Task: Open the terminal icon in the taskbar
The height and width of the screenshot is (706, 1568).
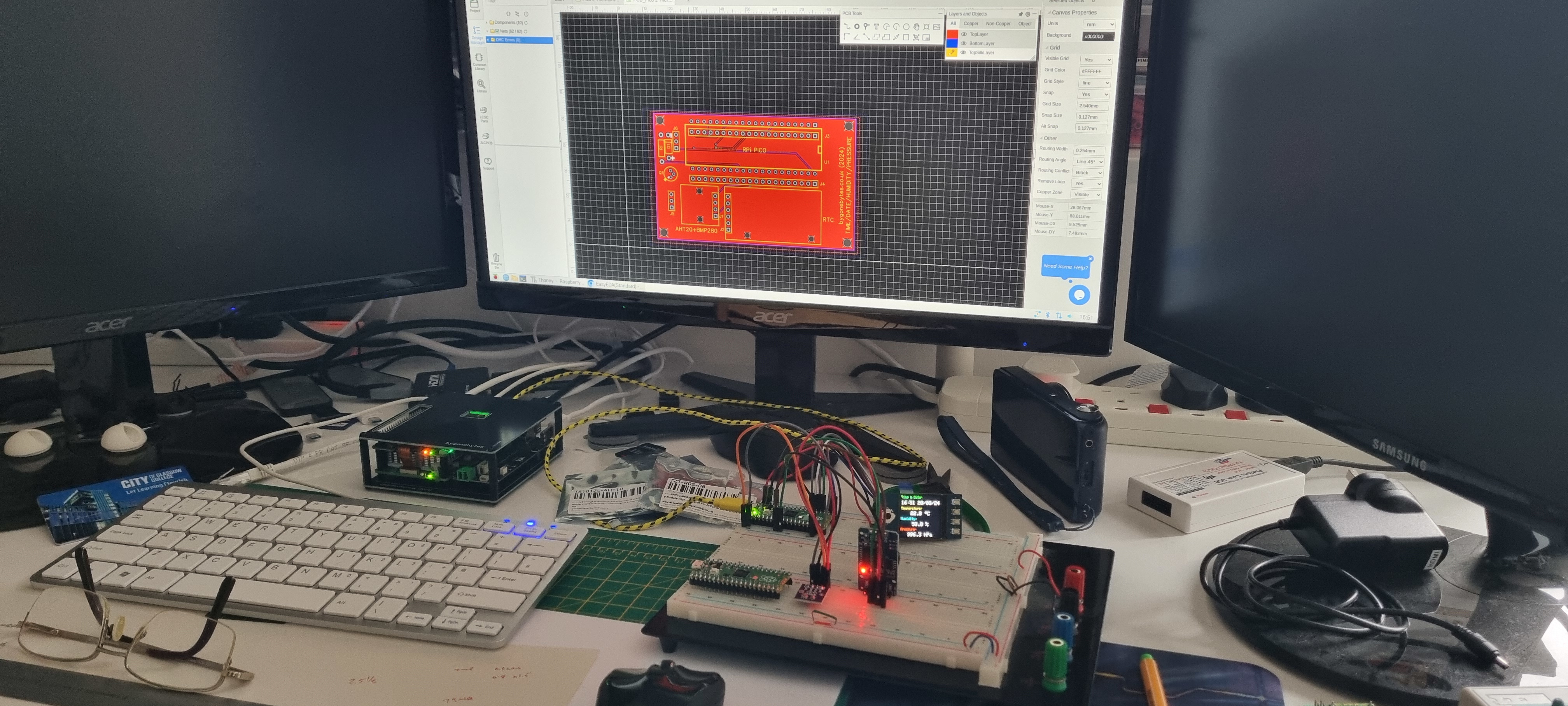Action: tap(523, 279)
